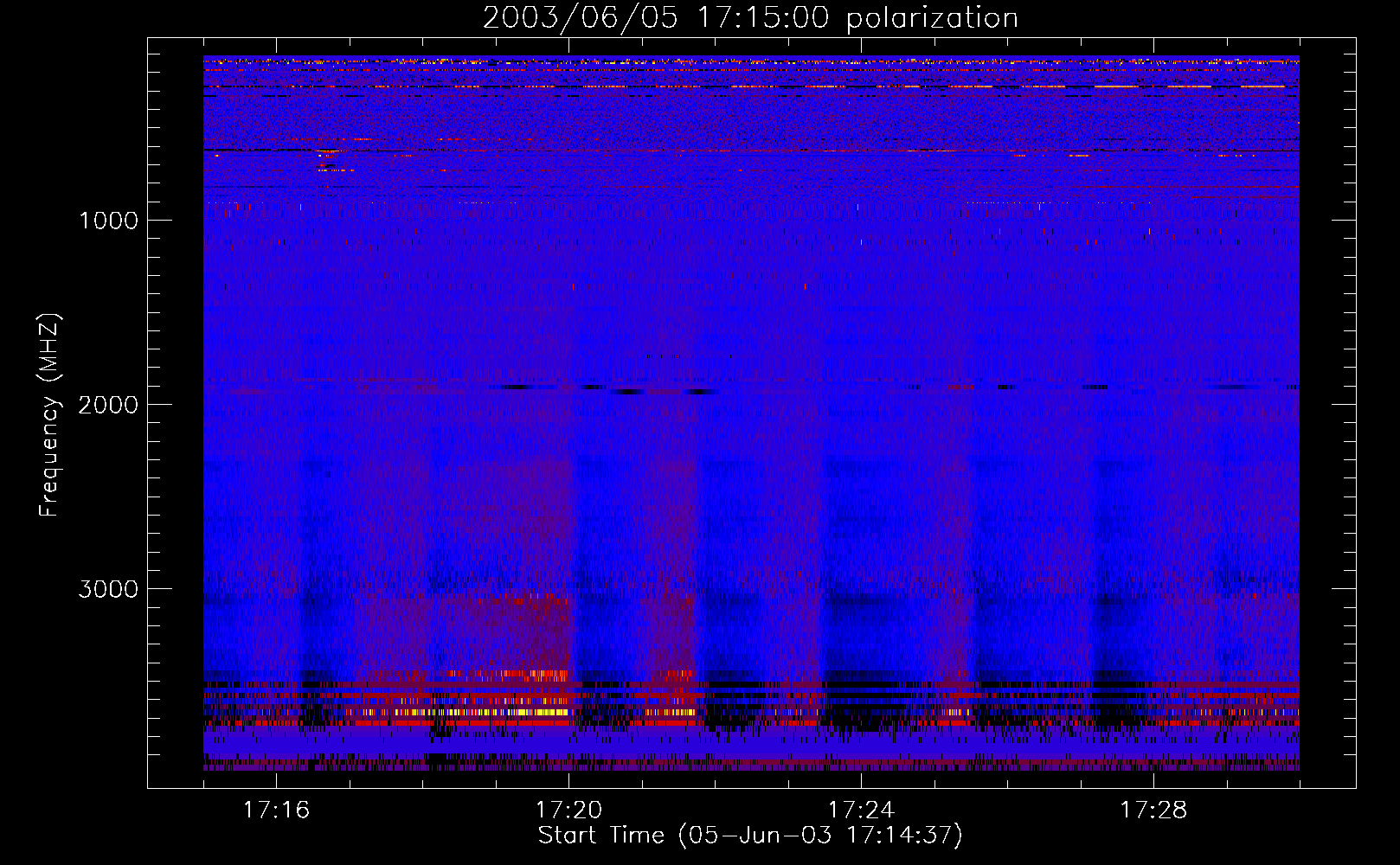Click the plot title '2003/06/05 17:15:00 polarization'
Viewport: 1400px width, 865px height.
[x=750, y=18]
